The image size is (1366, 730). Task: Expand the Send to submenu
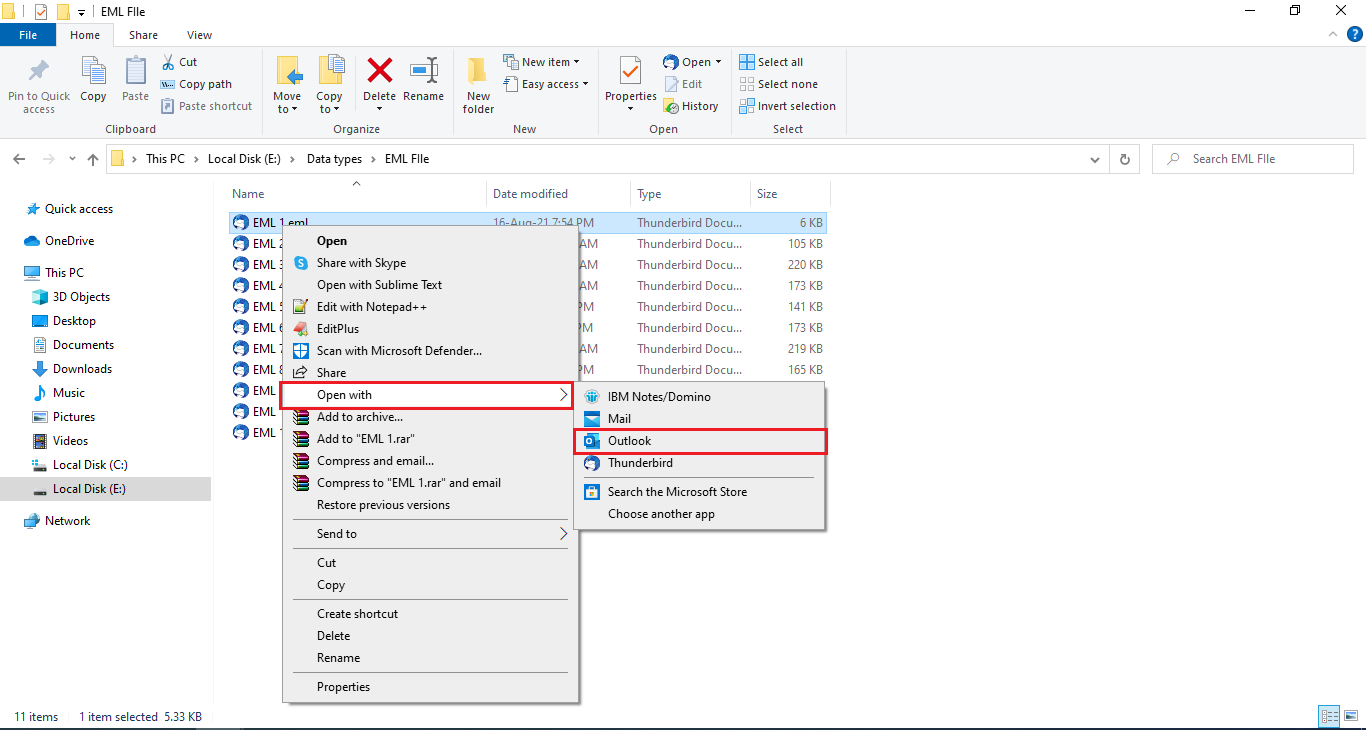click(431, 534)
